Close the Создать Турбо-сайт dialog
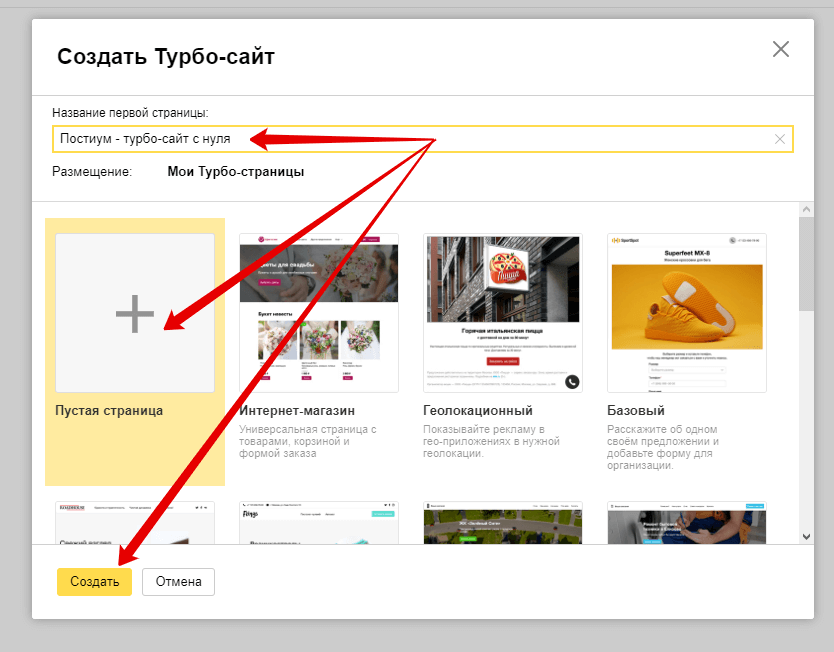The width and height of the screenshot is (834, 652). pos(780,50)
